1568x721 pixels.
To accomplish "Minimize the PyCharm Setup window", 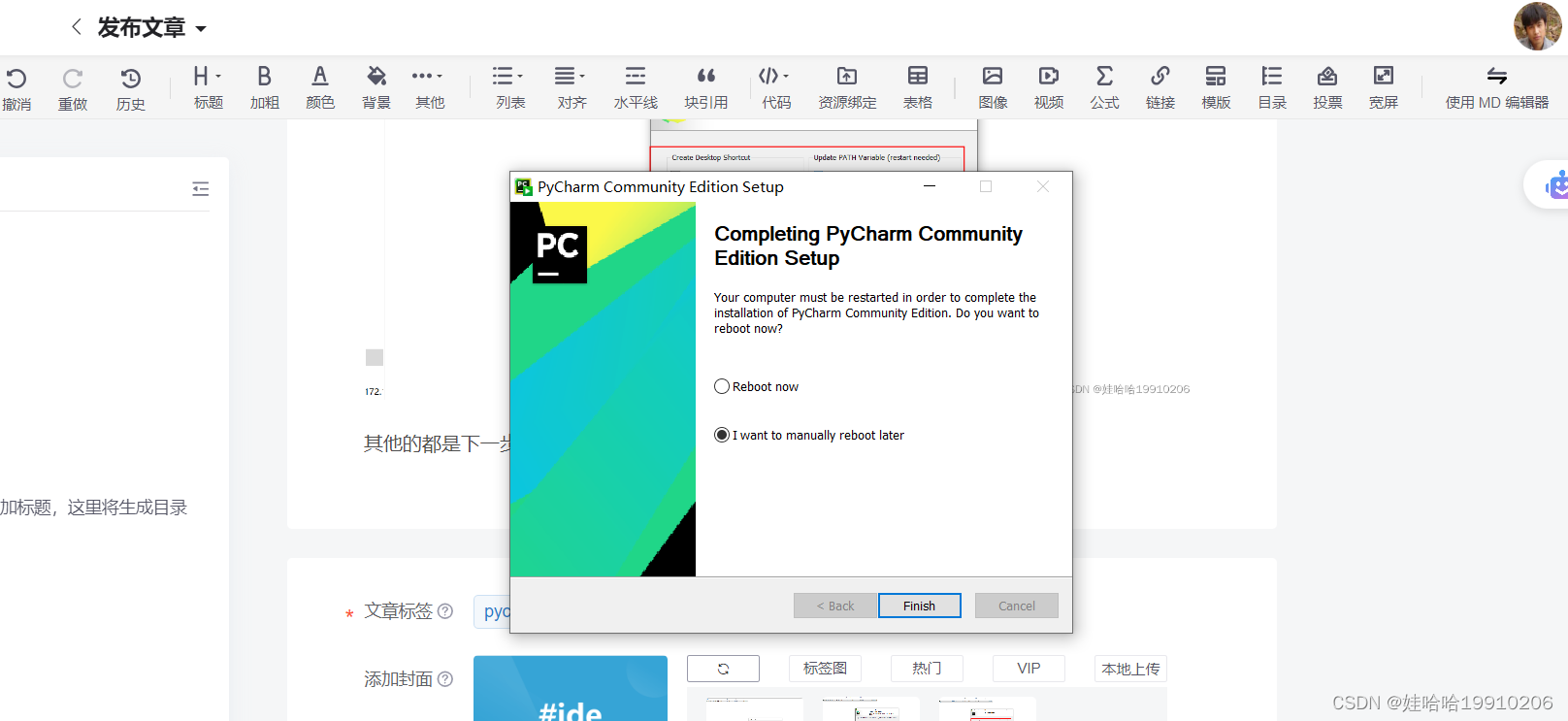I will click(930, 186).
